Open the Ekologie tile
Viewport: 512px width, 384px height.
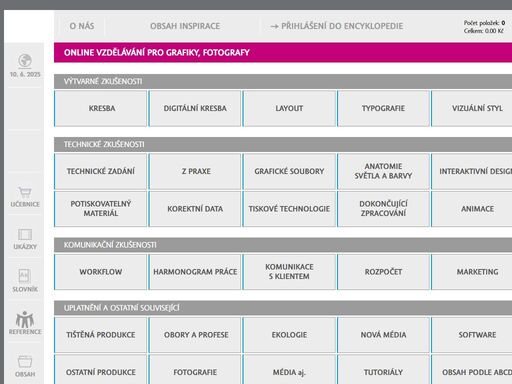coord(289,335)
